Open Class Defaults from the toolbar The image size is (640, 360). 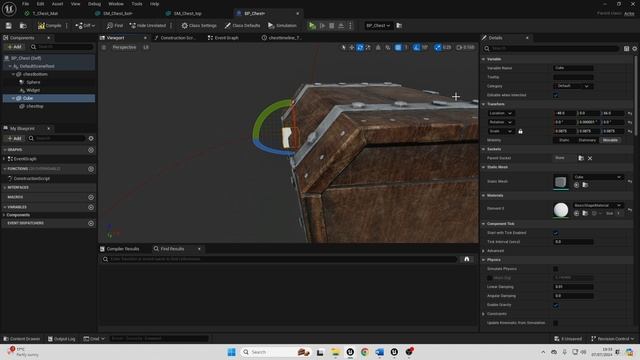[x=242, y=25]
